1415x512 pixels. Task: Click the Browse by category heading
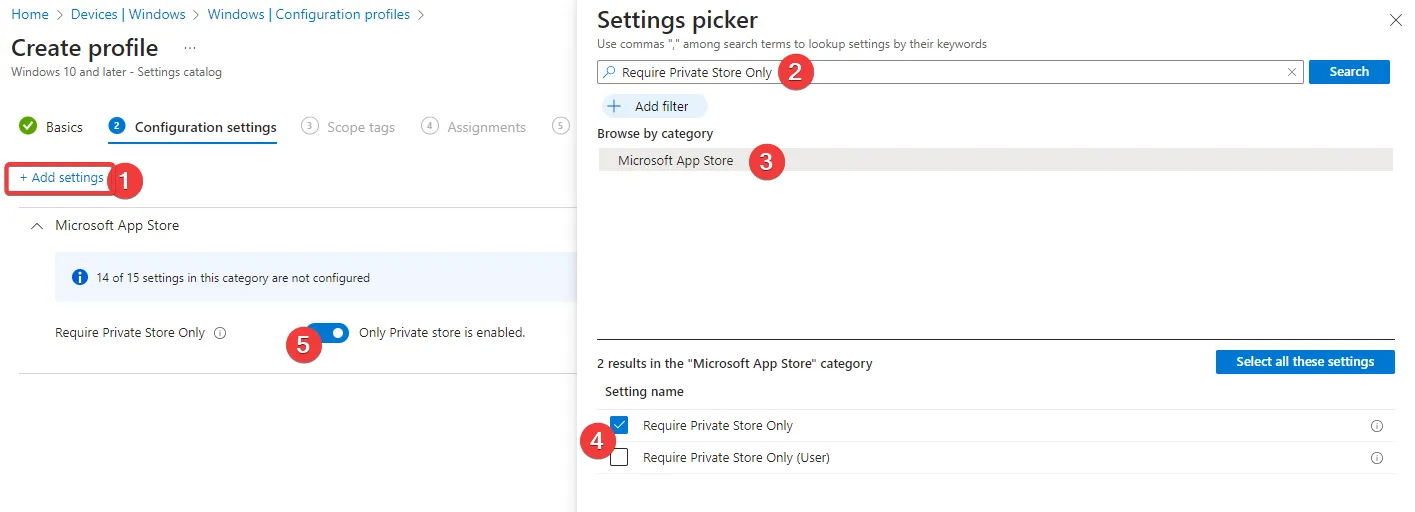coord(655,133)
